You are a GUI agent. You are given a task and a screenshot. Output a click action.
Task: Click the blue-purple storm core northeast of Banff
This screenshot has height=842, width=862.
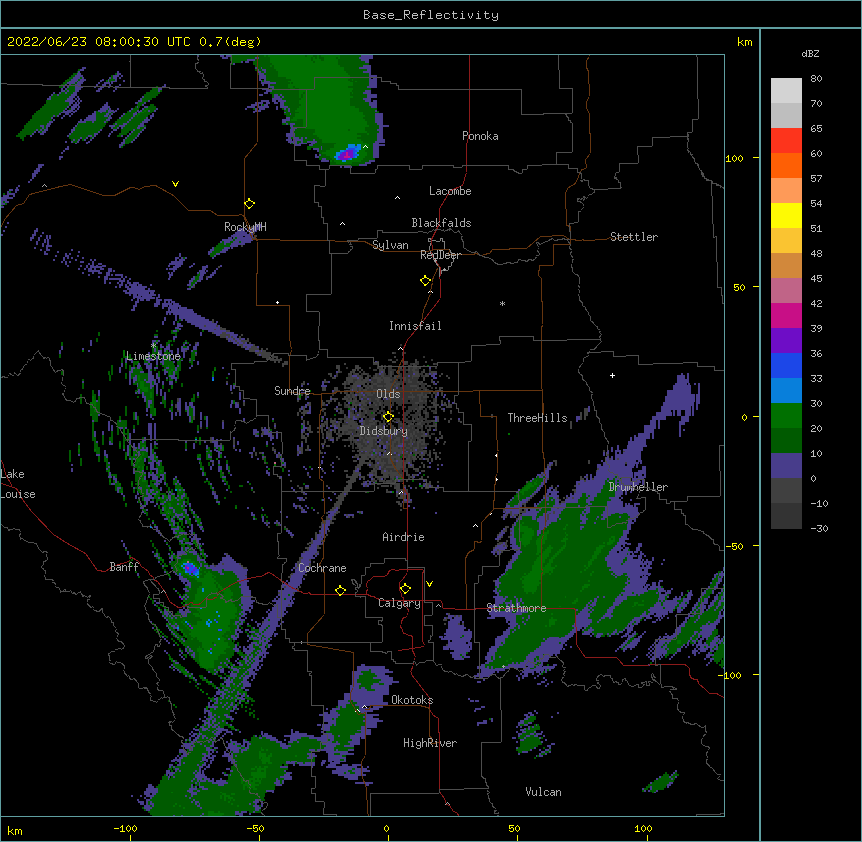point(190,568)
